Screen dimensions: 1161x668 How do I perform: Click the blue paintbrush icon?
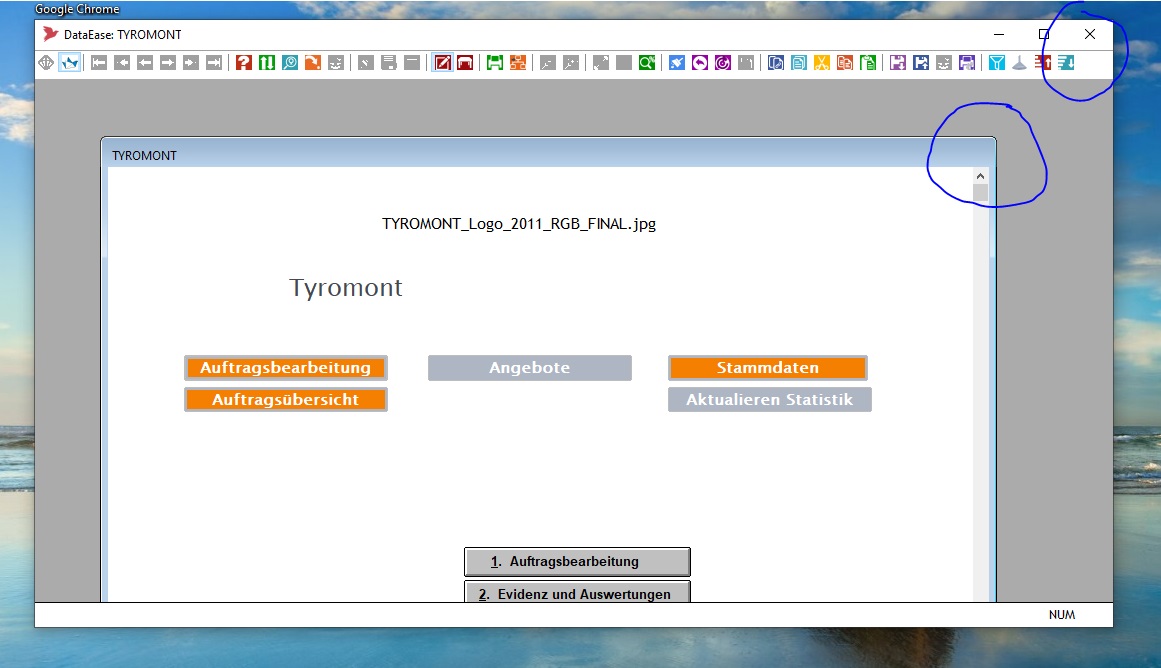pyautogui.click(x=677, y=63)
